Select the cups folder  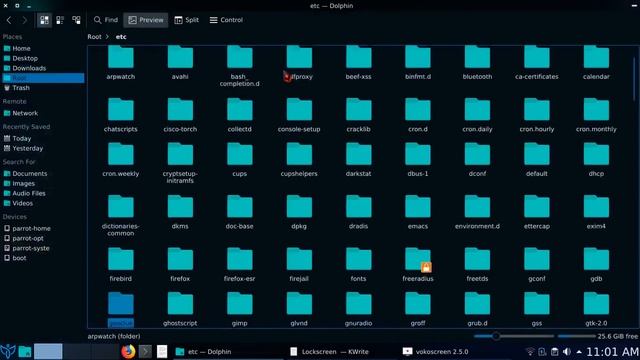click(x=240, y=160)
